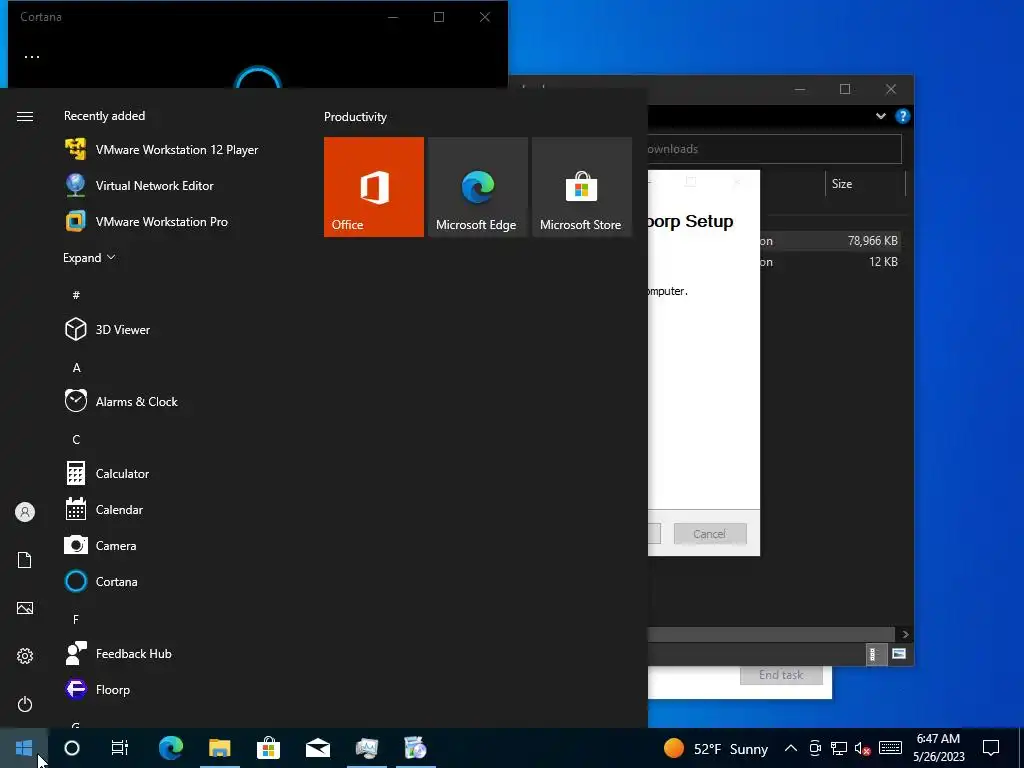The width and height of the screenshot is (1024, 768).
Task: Open the Microsoft Store tile
Action: point(581,187)
